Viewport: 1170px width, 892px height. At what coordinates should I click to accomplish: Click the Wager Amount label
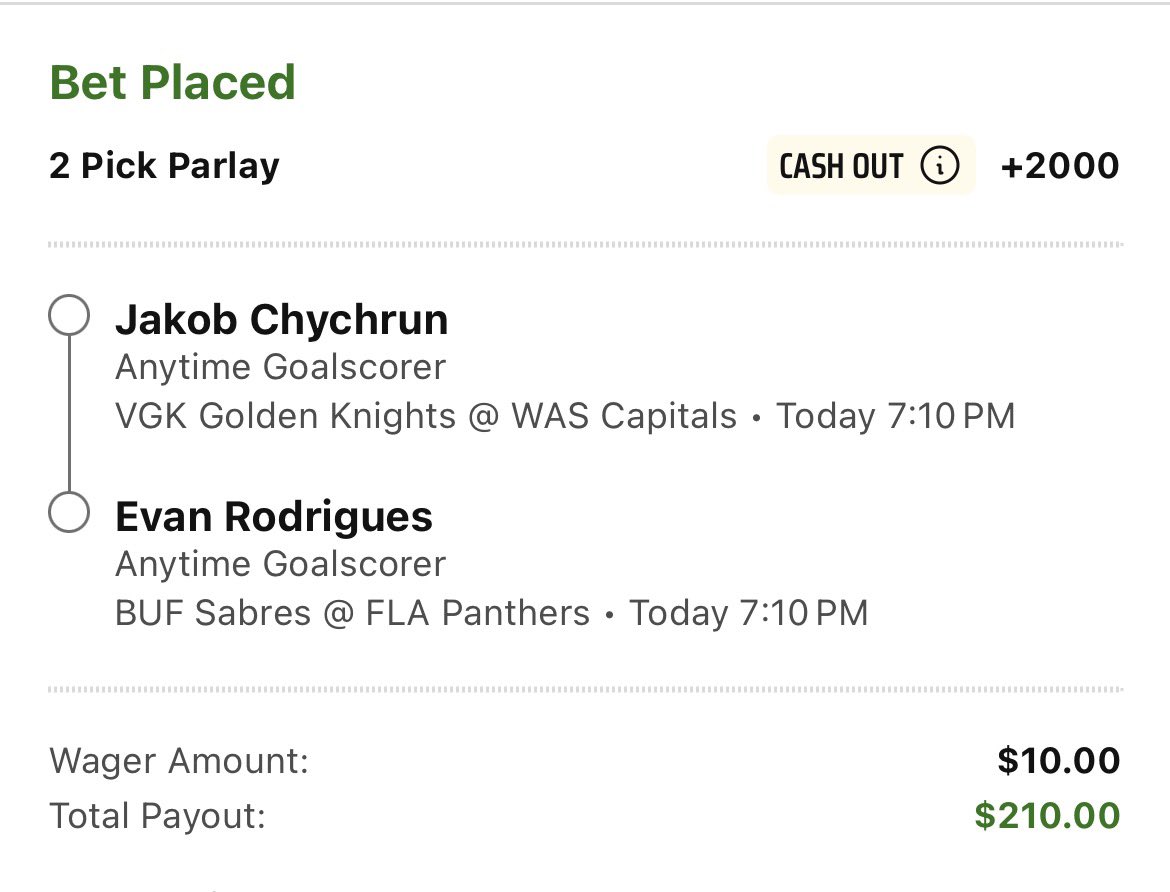coord(179,762)
